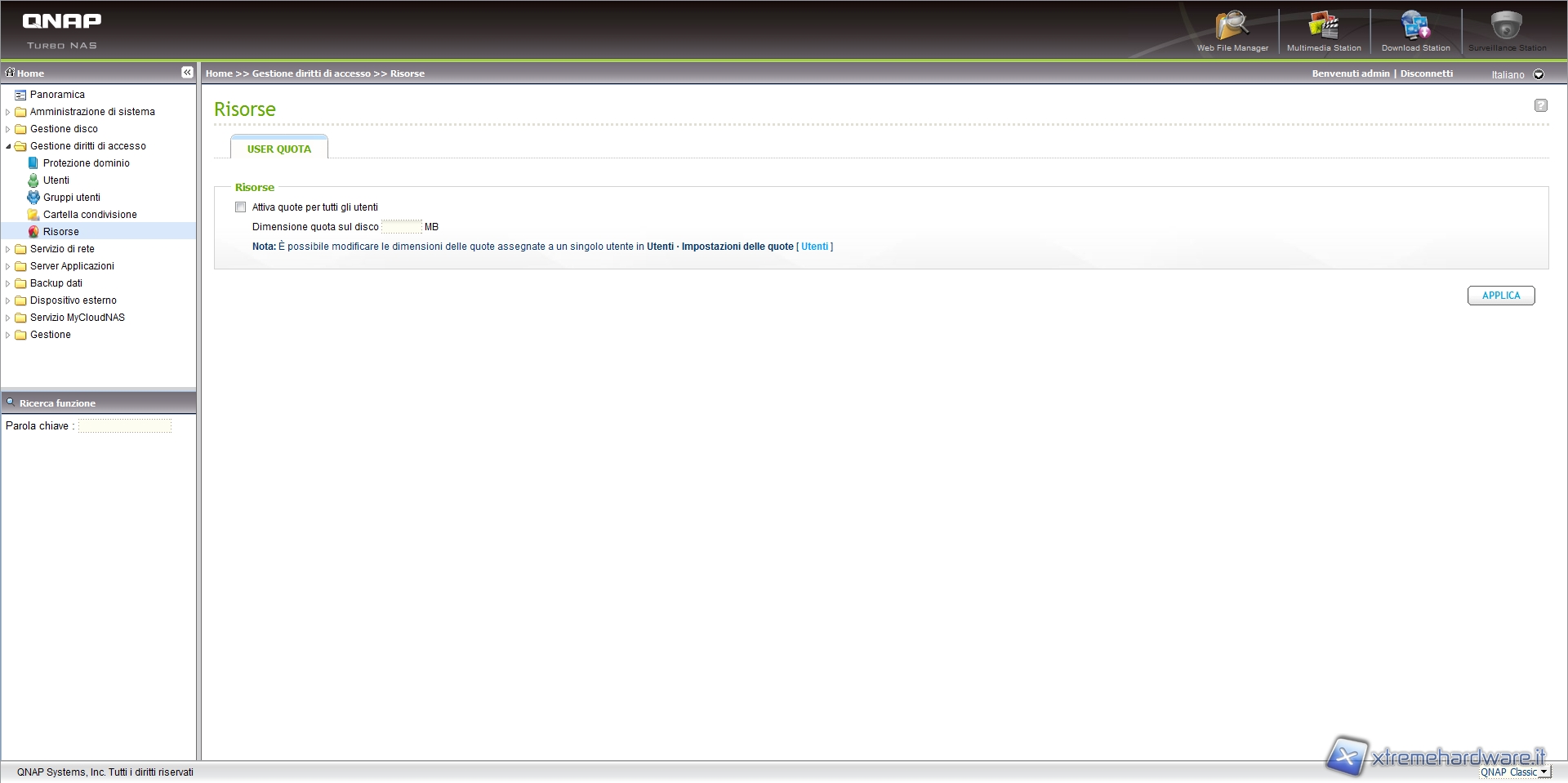
Task: Select the USER QUOTA tab
Action: point(279,149)
